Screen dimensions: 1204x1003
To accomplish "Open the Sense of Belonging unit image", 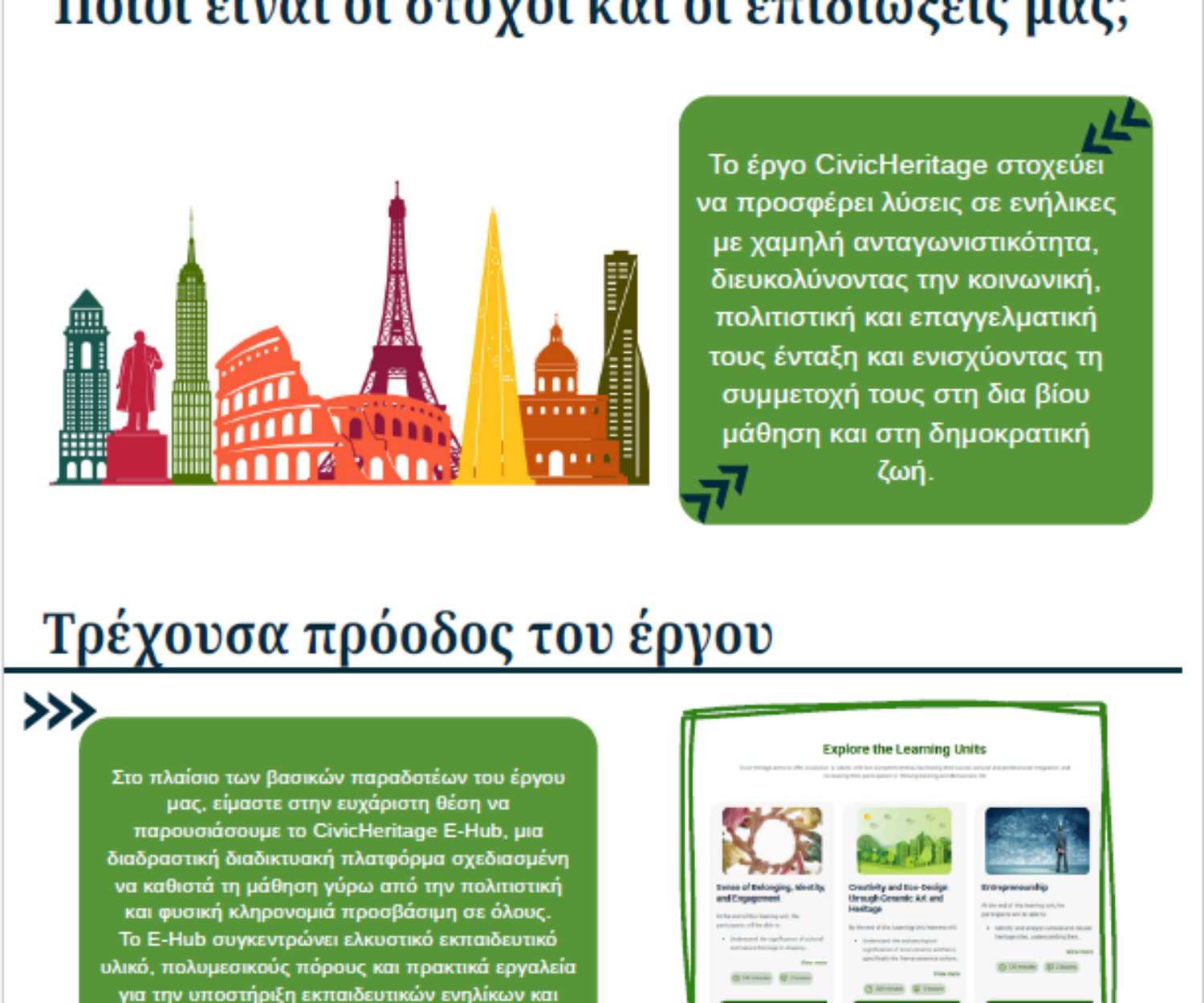I will click(772, 840).
